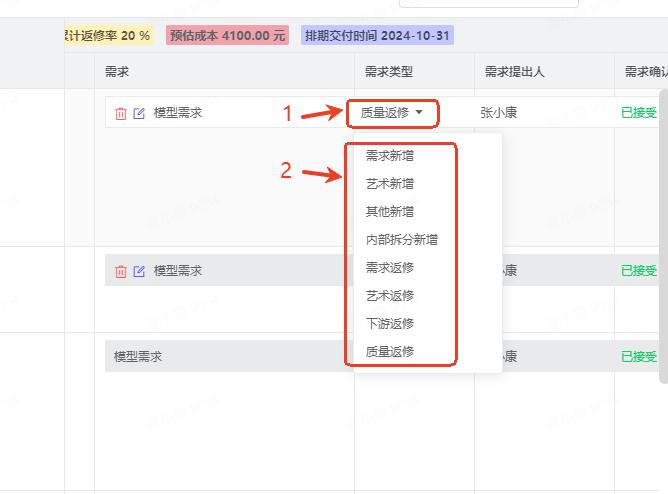This screenshot has width=668, height=494.
Task: Choose 艺术新增 option
Action: [x=390, y=184]
